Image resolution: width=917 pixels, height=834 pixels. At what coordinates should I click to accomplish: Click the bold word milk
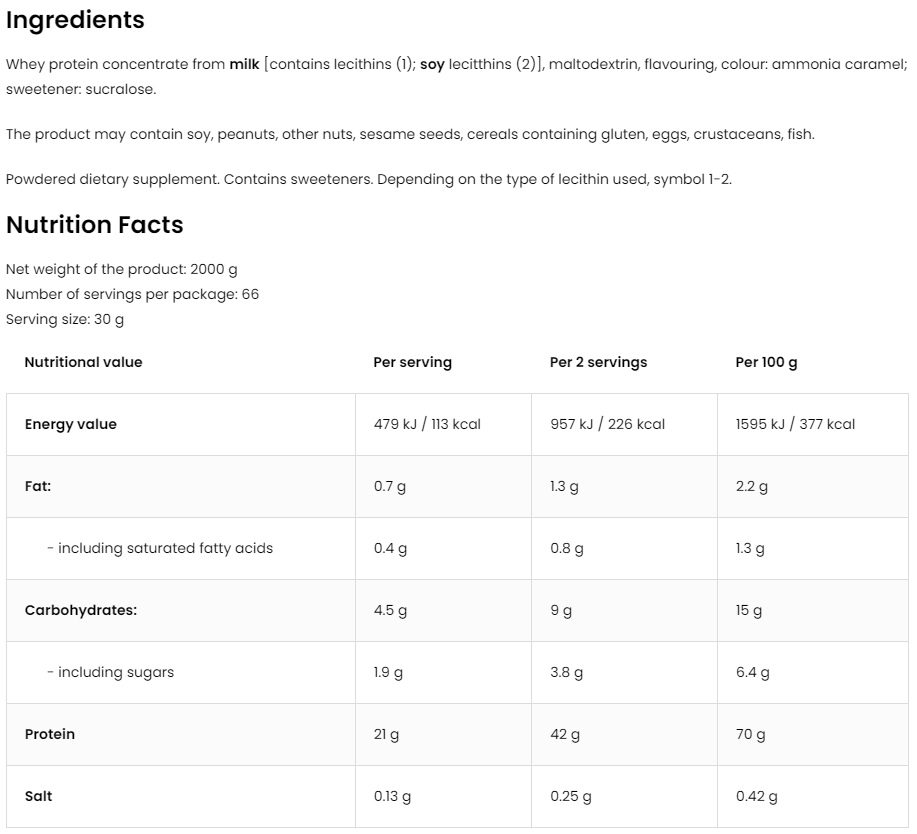[244, 64]
